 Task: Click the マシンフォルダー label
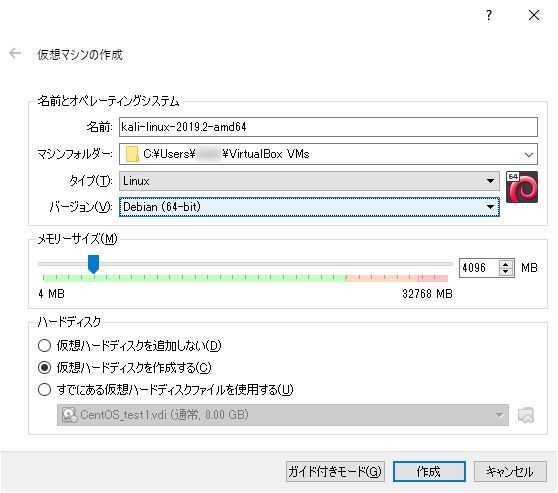[75, 154]
